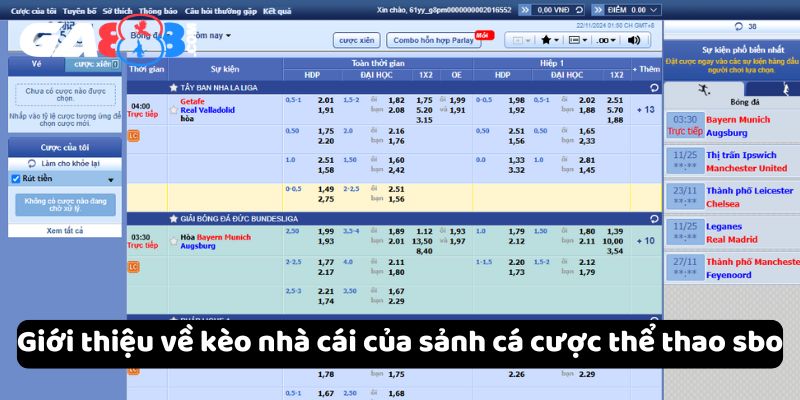
Task: Open Thành phố Manchester vs Feyenoord event
Action: tap(733, 268)
